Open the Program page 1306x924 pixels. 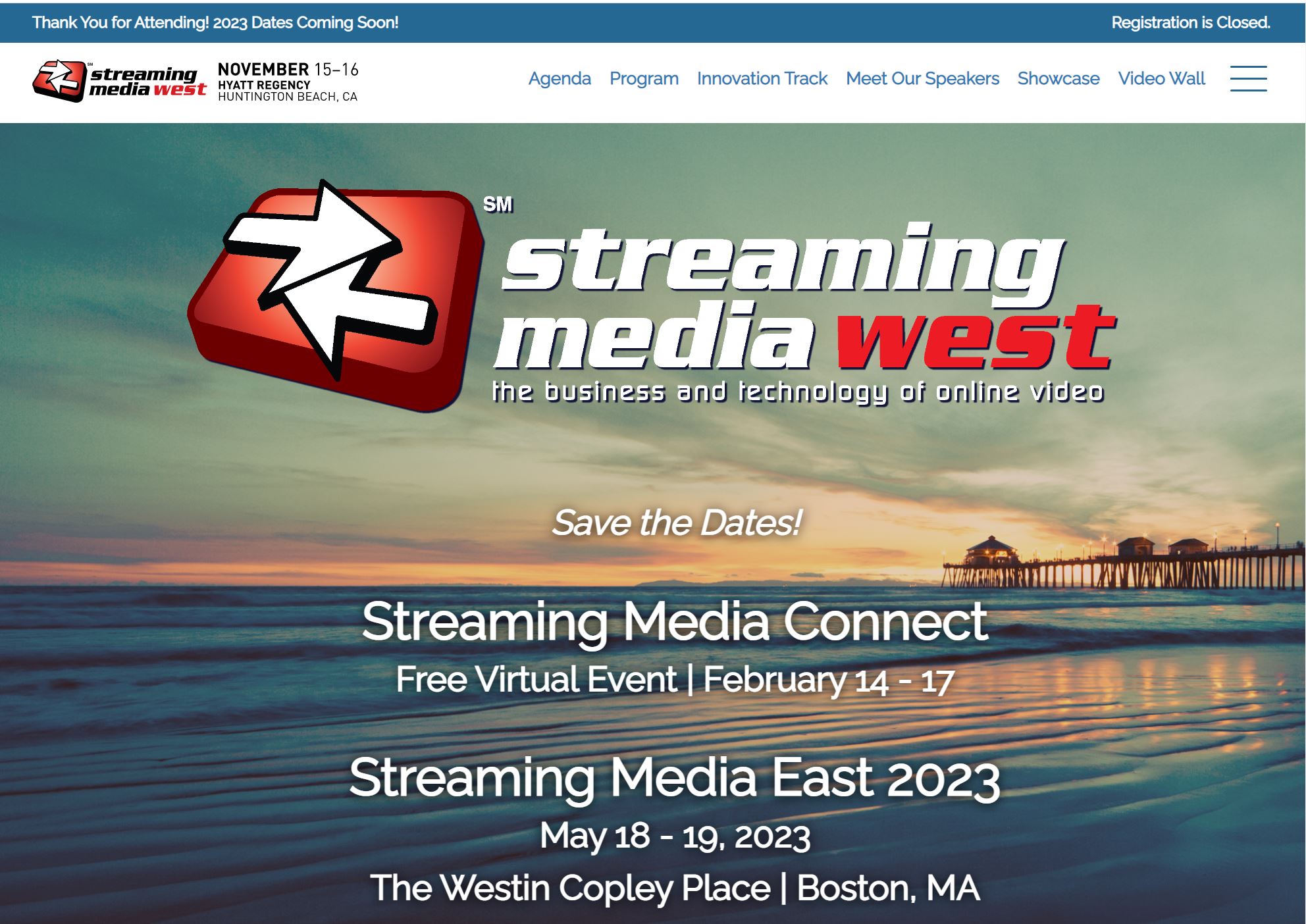pos(644,79)
